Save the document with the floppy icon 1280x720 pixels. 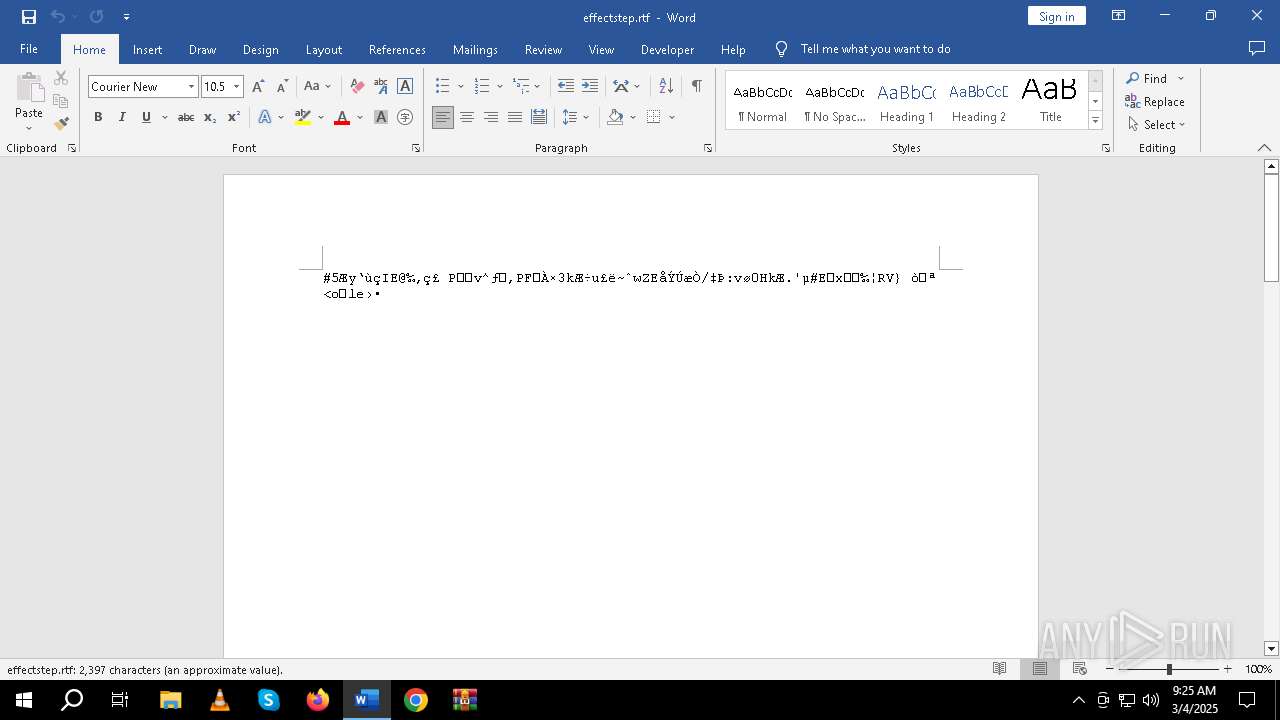[x=29, y=17]
